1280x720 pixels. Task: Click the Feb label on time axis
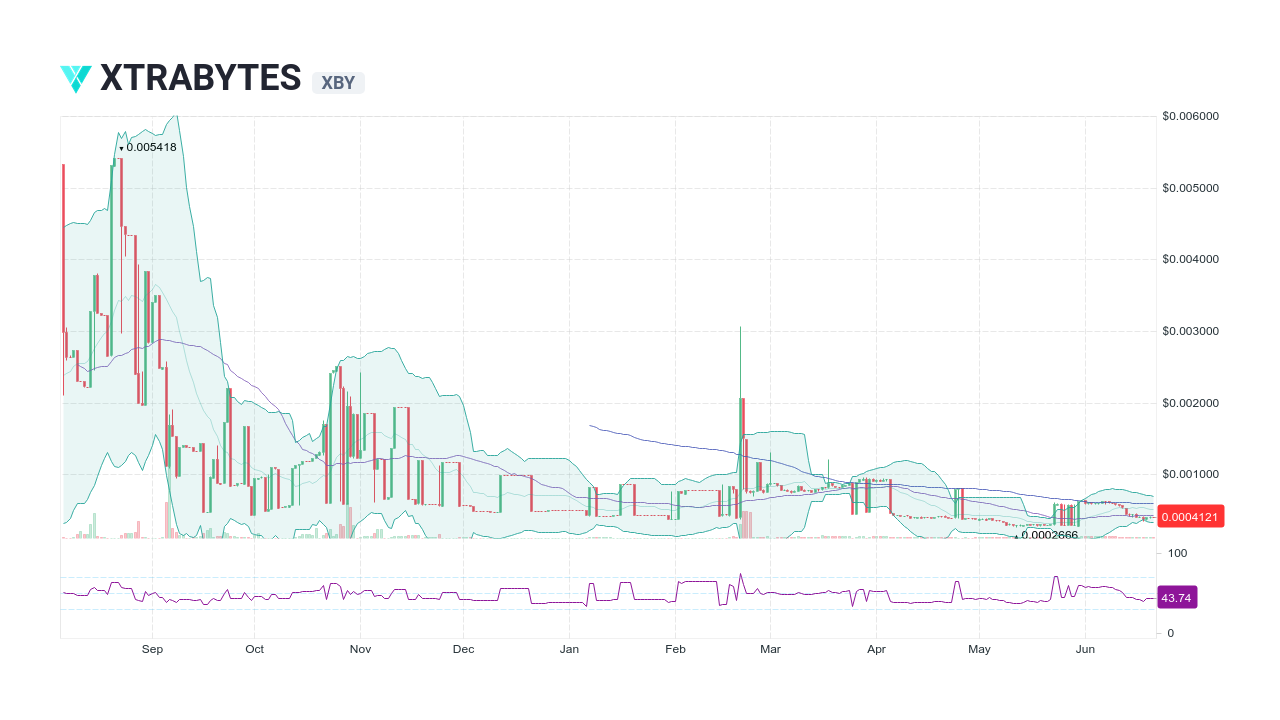tap(675, 649)
